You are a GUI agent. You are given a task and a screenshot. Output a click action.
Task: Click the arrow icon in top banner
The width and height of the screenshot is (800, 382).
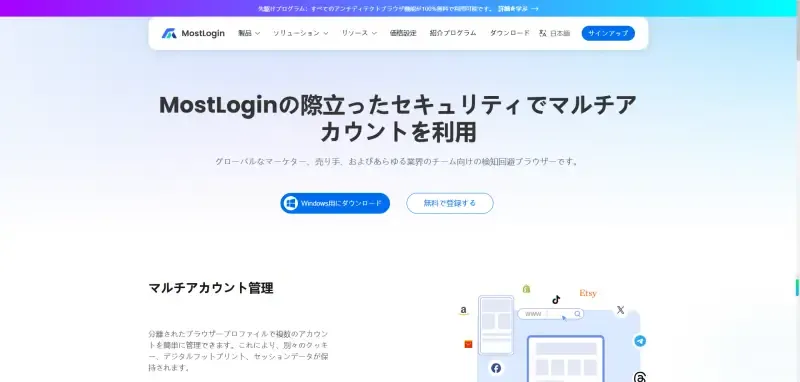pos(535,9)
